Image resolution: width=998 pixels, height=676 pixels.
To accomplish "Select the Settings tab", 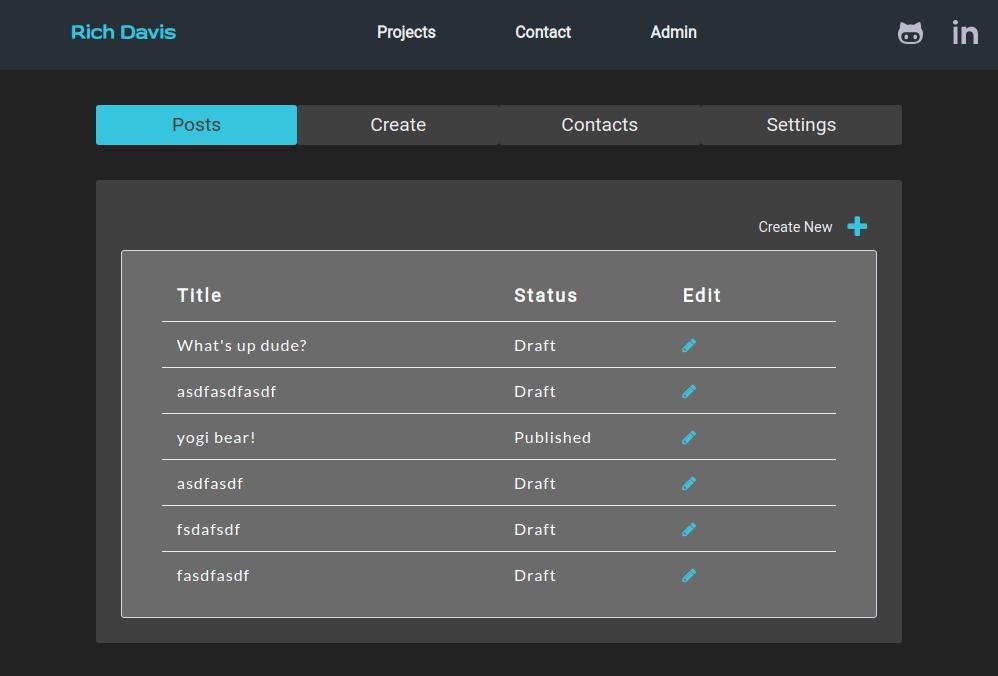I will 801,125.
